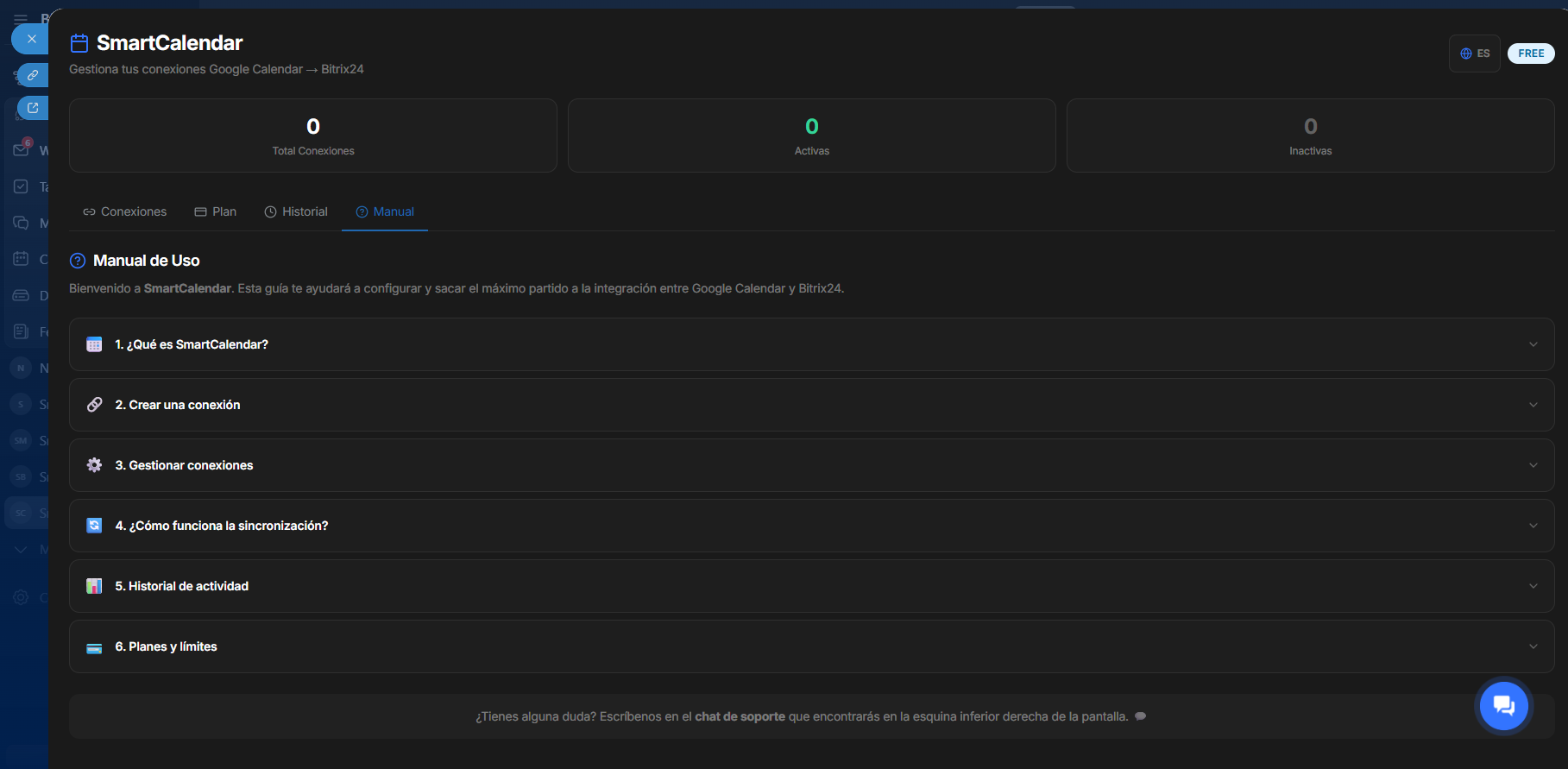Click the tasks checkmark sidebar icon
1568x769 pixels.
tap(21, 186)
